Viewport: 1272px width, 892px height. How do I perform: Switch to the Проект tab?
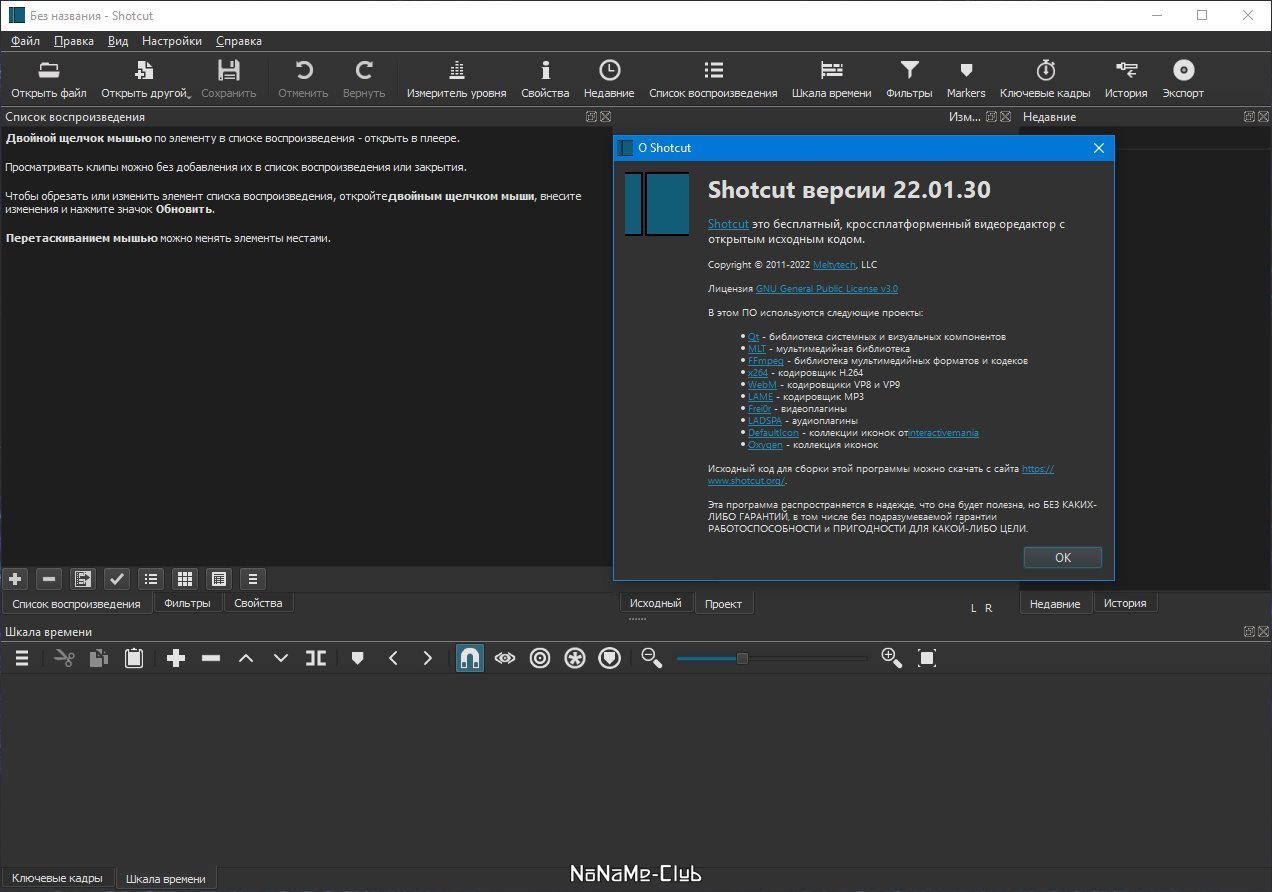[723, 604]
